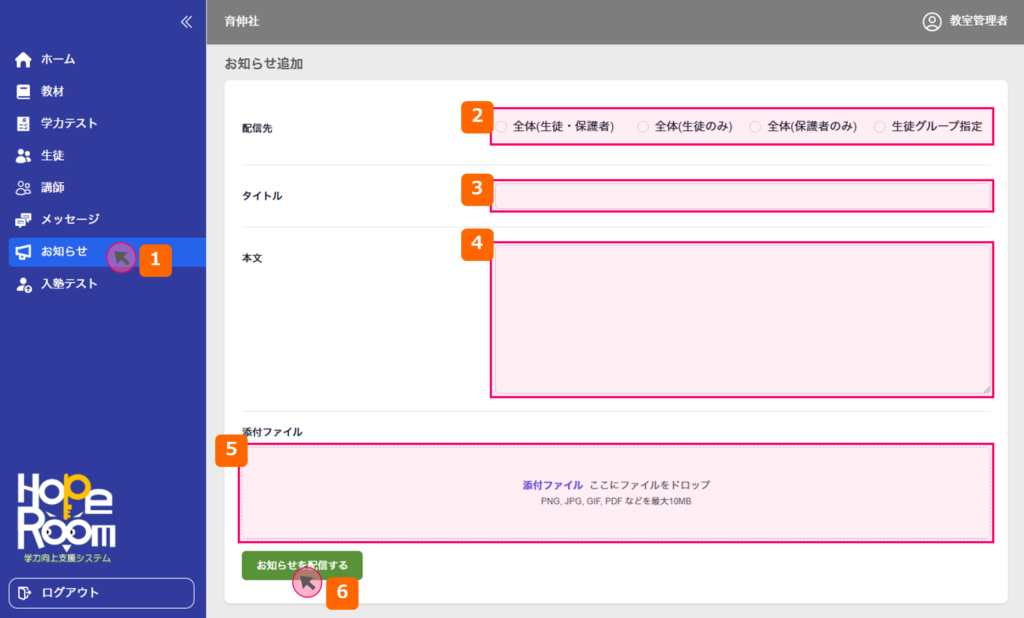1024x618 pixels.
Task: Click the 生徒 students icon
Action: click(x=24, y=156)
